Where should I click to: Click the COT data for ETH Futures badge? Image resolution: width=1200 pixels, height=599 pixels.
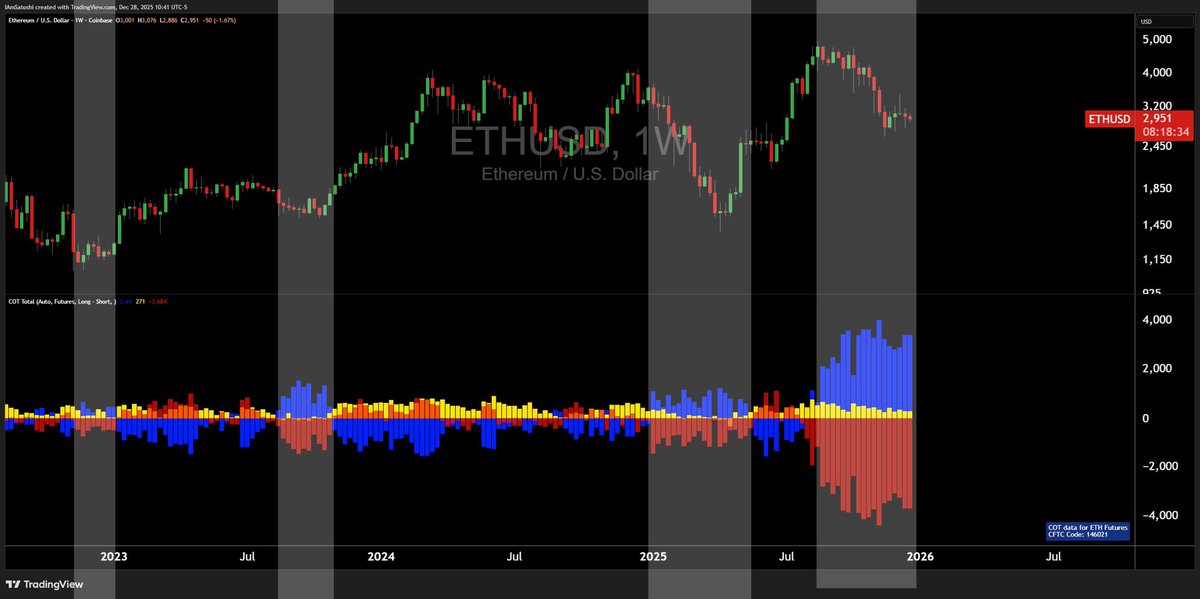(x=1086, y=526)
